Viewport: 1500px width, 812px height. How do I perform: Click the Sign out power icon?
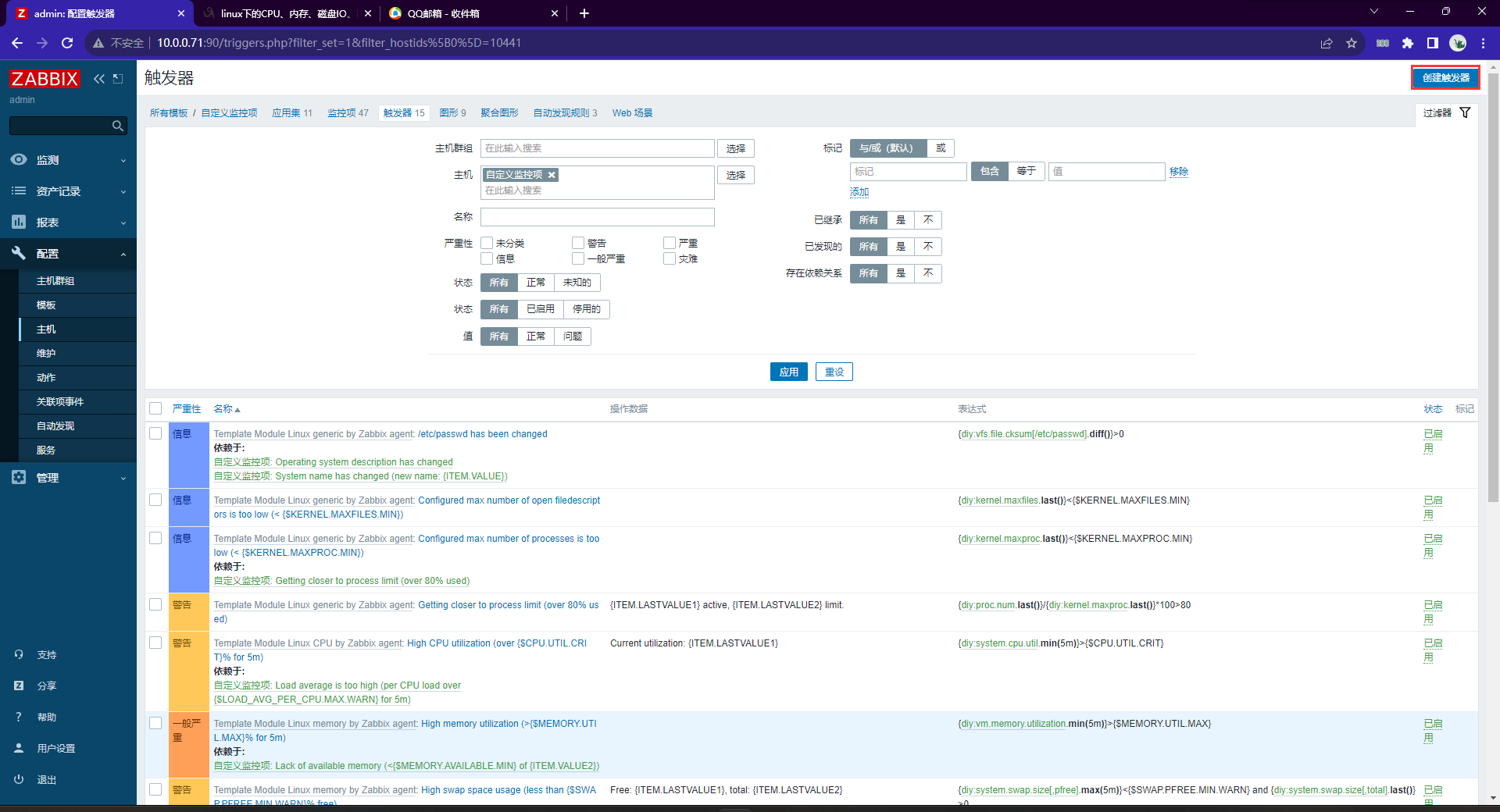[19, 779]
